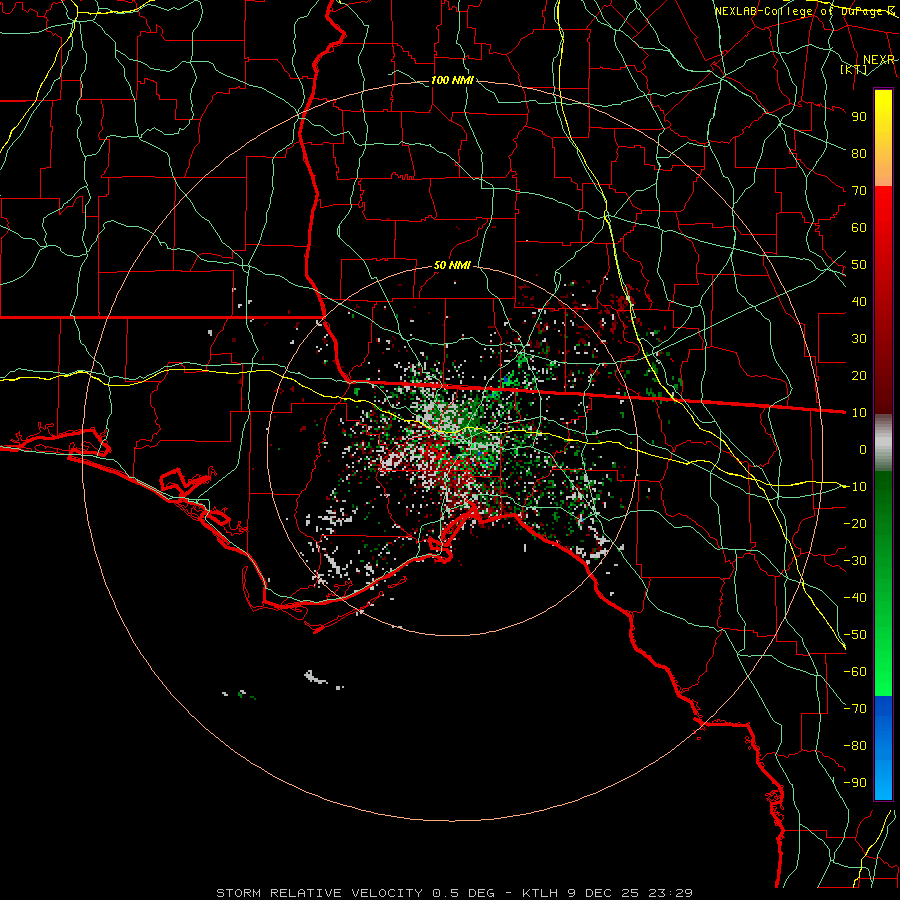Click the positive 90 knot scale label
The width and height of the screenshot is (900, 900).
coord(859,117)
